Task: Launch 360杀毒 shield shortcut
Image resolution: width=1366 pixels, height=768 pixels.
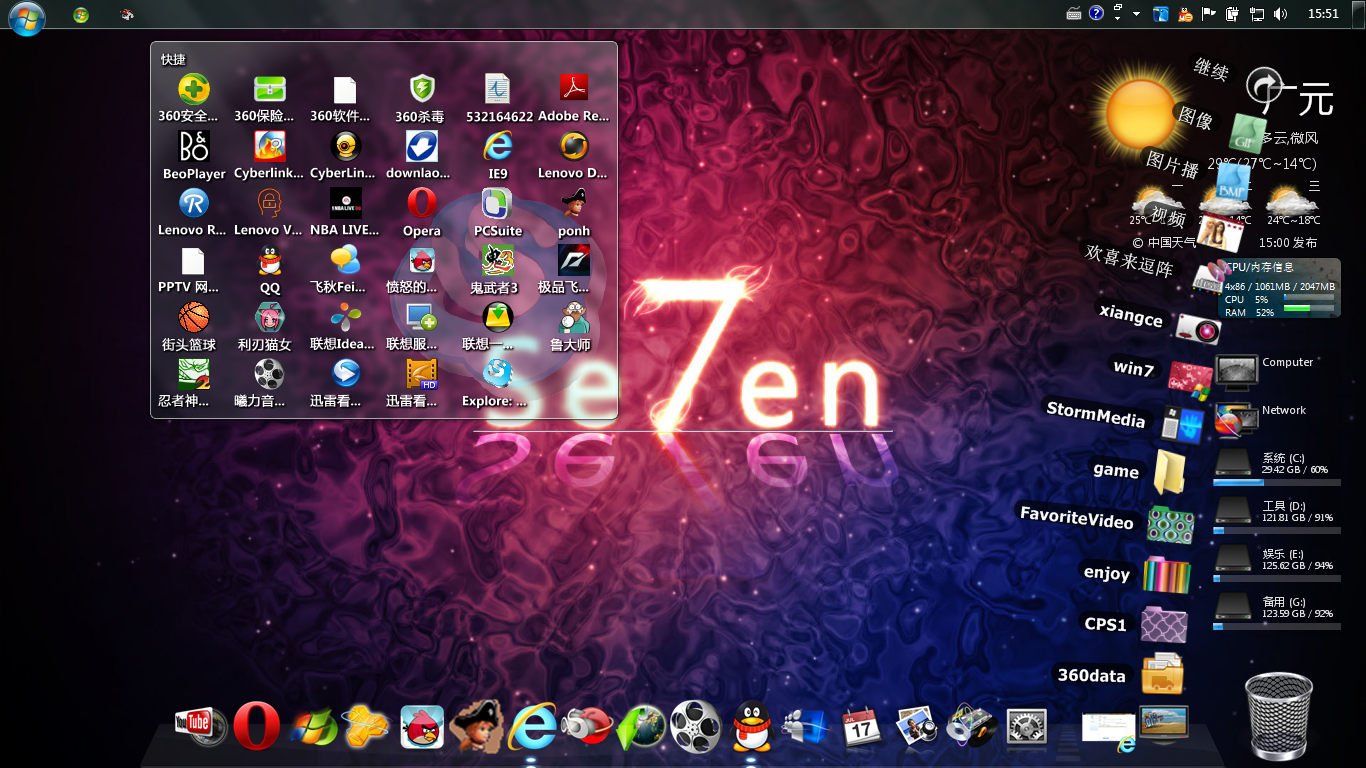Action: click(x=422, y=98)
